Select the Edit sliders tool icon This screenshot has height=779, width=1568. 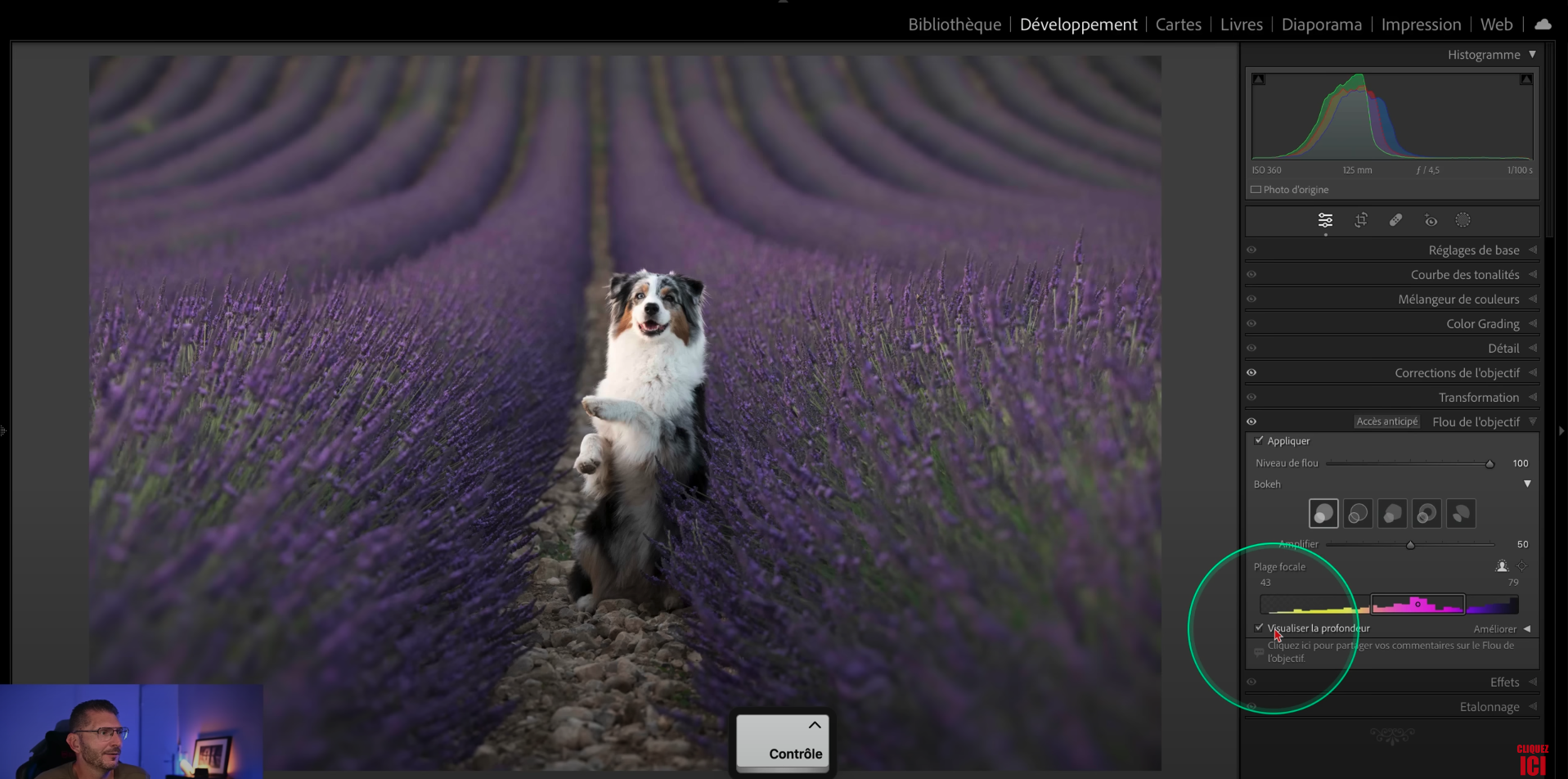(x=1325, y=220)
